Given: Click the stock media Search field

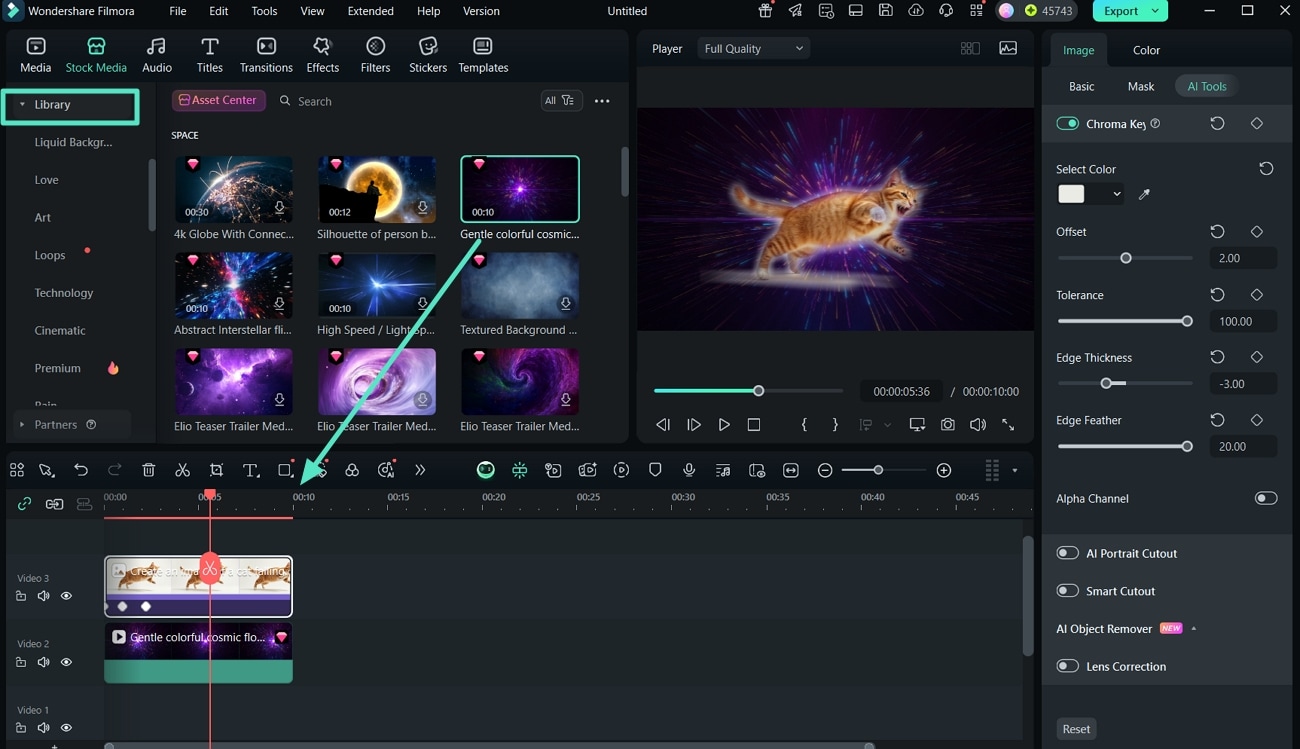Looking at the screenshot, I should point(405,101).
